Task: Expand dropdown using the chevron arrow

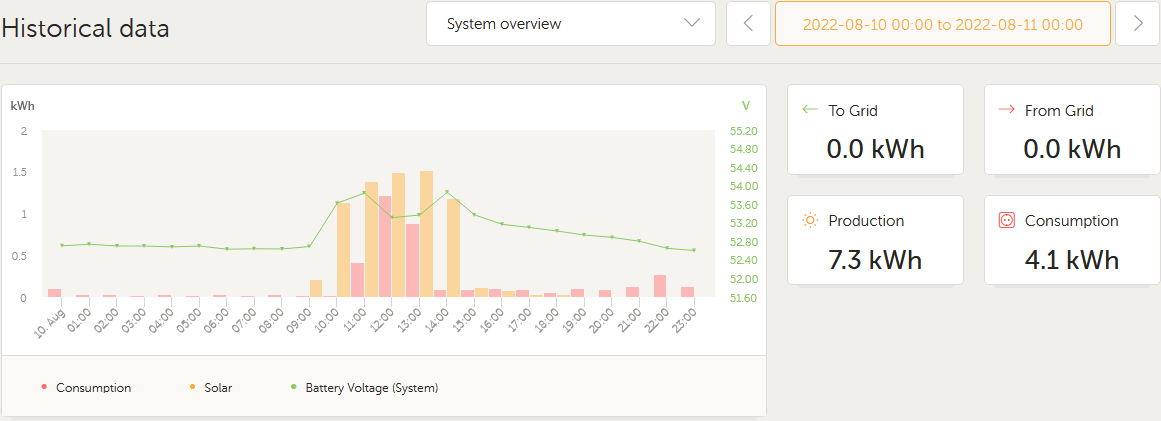Action: (x=692, y=24)
